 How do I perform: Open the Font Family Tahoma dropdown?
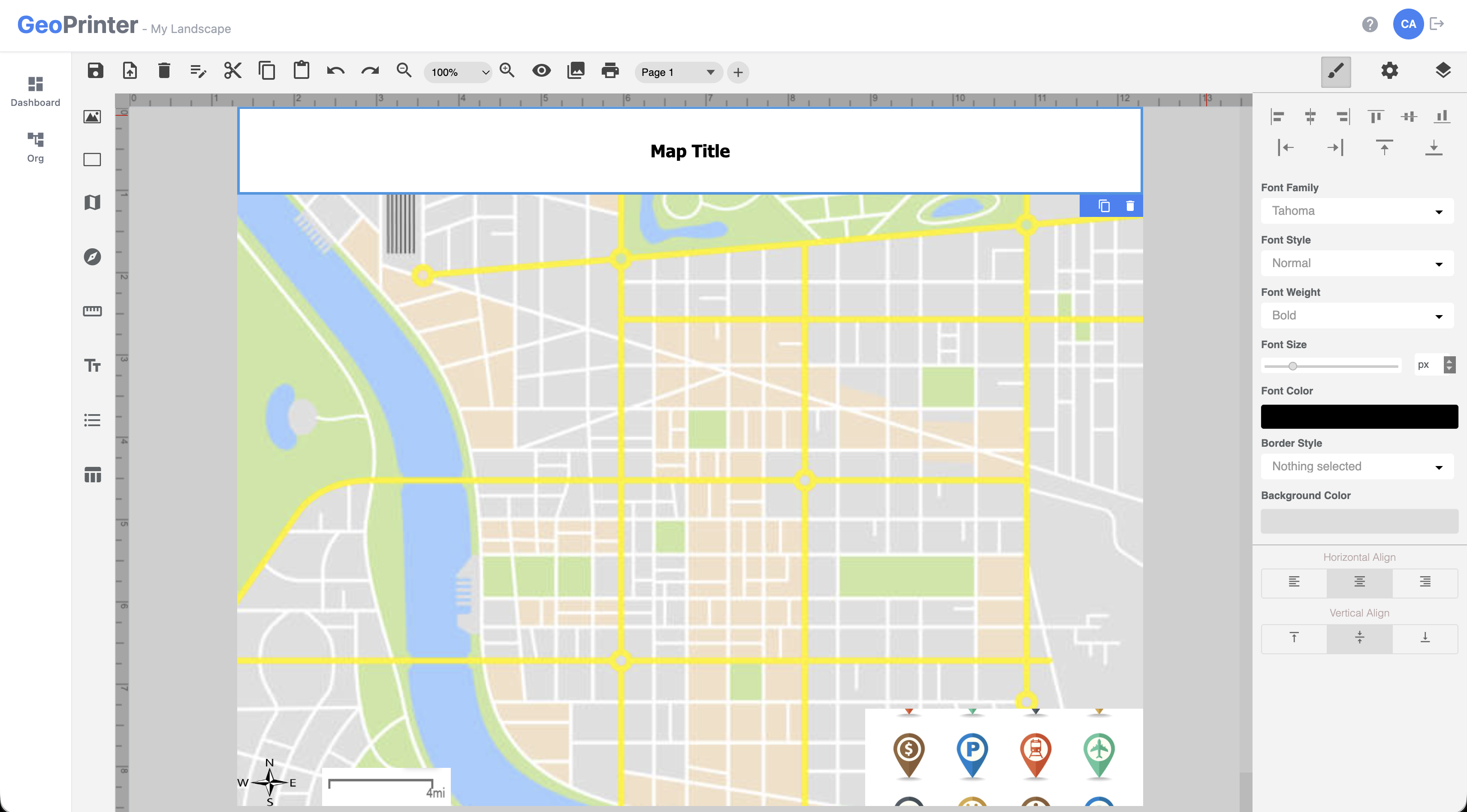pos(1357,211)
